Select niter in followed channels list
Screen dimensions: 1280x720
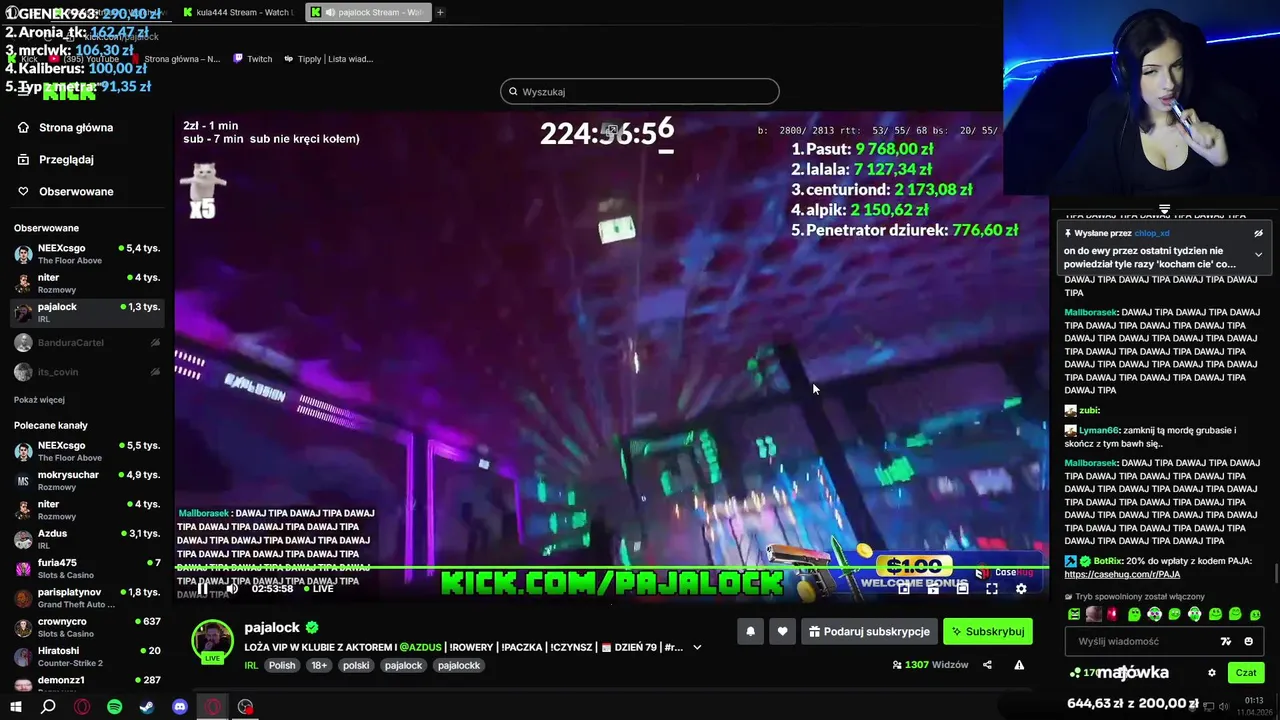(x=88, y=283)
